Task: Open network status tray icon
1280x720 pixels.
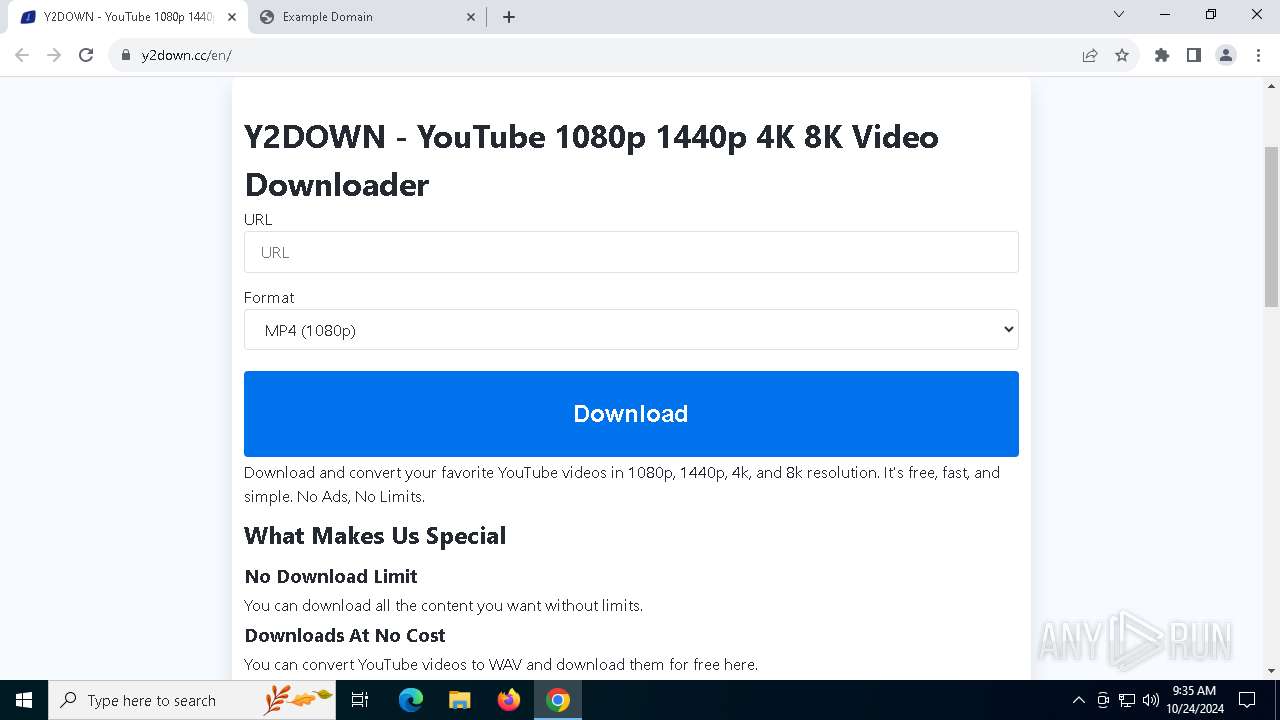Action: (x=1127, y=700)
